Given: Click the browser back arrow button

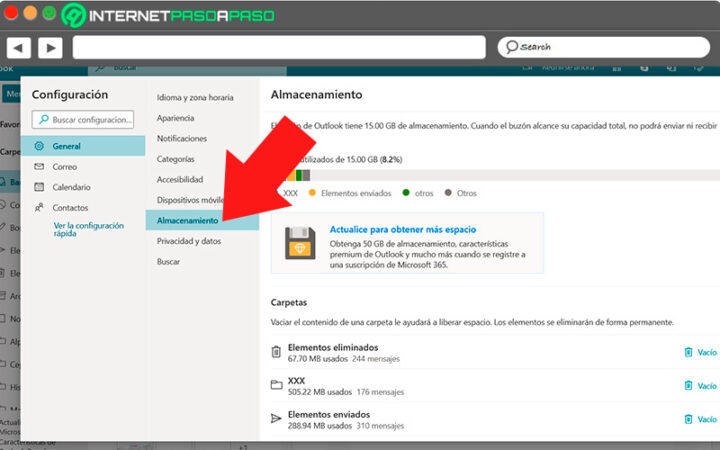Looking at the screenshot, I should 18,47.
